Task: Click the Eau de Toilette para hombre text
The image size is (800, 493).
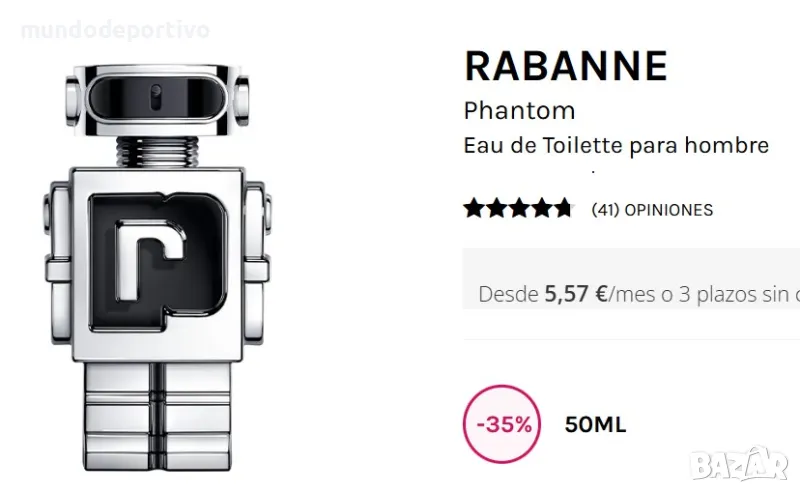Action: 616,146
